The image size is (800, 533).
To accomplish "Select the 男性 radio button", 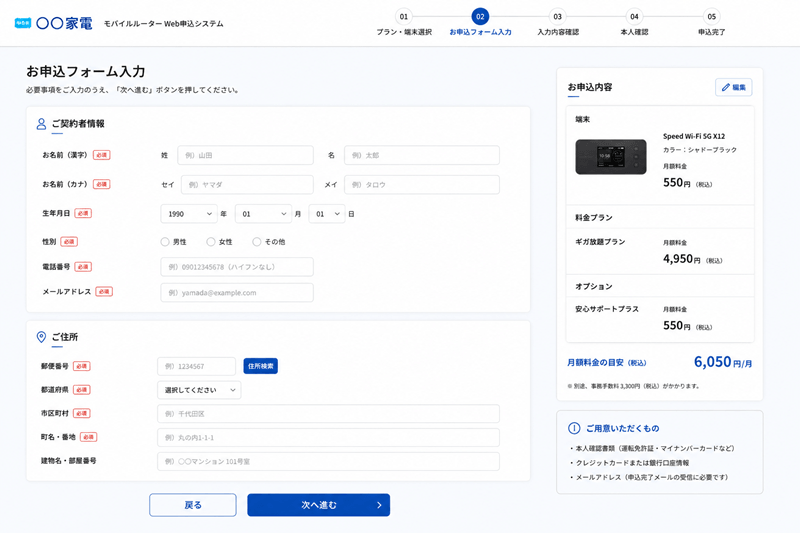I will point(165,242).
